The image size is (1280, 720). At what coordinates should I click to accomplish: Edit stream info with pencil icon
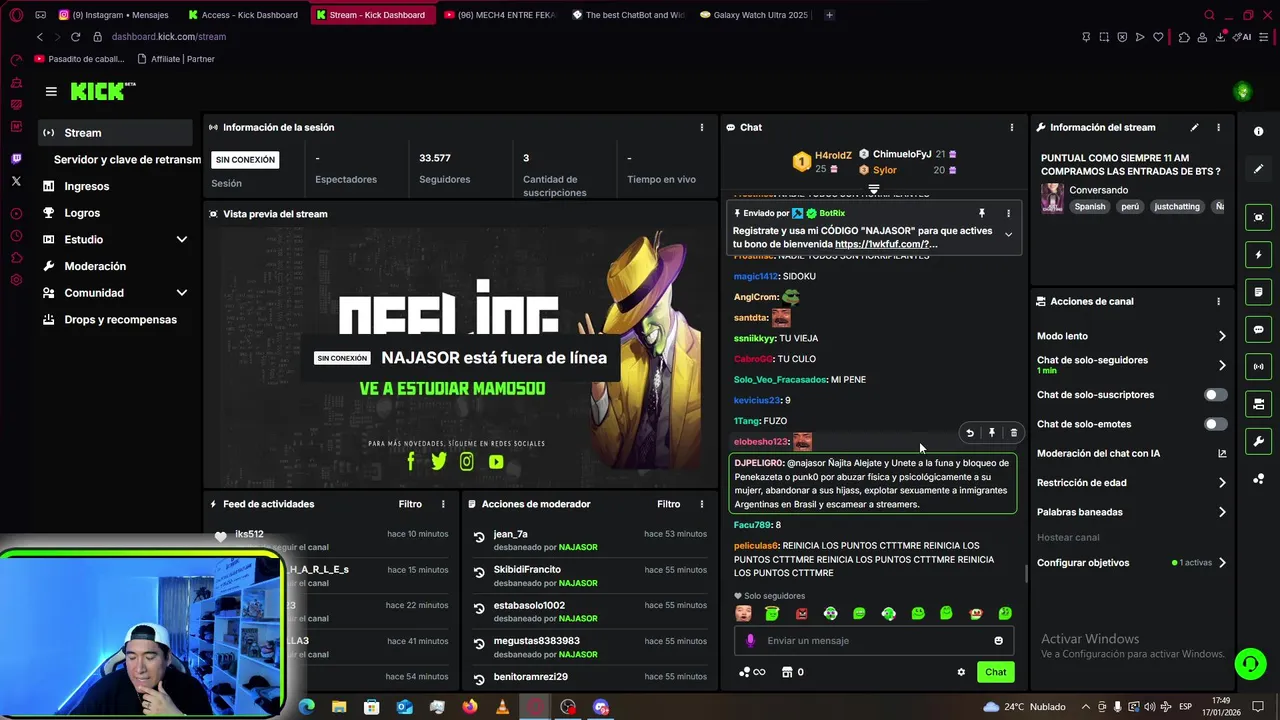[x=1194, y=127]
